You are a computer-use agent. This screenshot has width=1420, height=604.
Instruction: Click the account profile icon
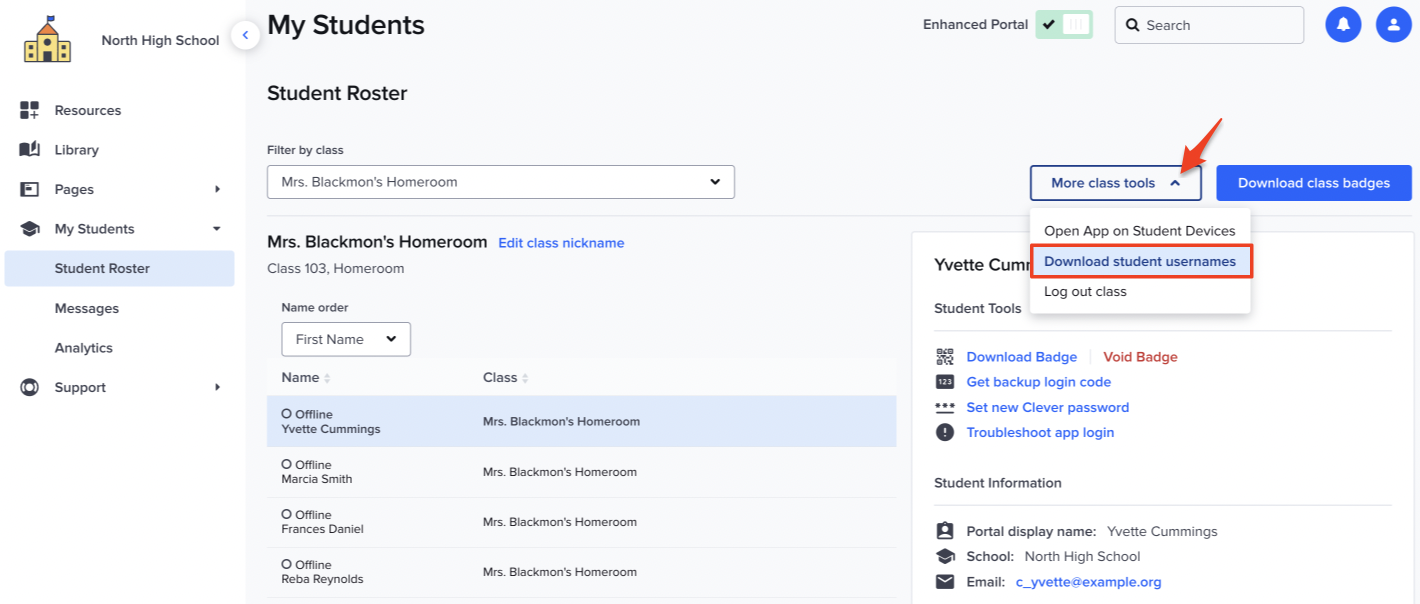pos(1393,24)
